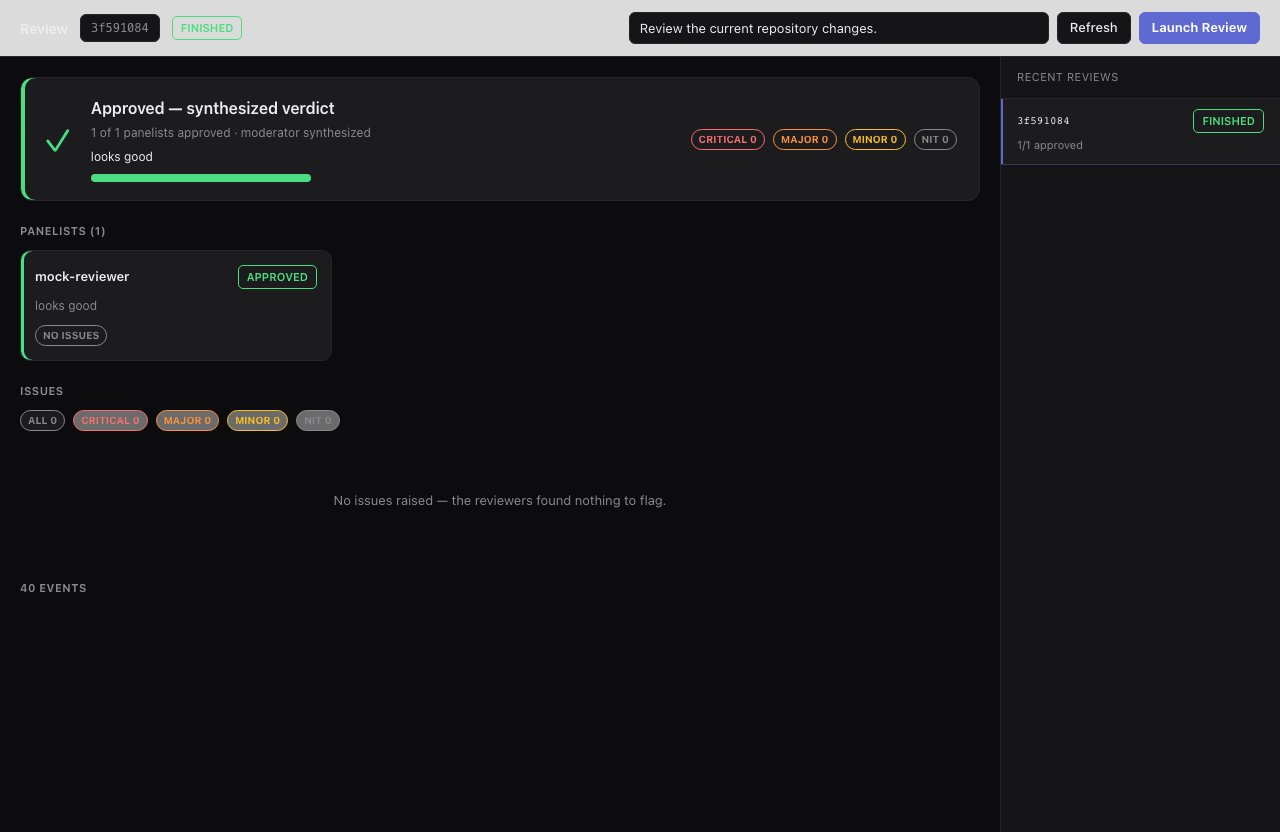Click the green approved checkmark icon

pyautogui.click(x=57, y=140)
